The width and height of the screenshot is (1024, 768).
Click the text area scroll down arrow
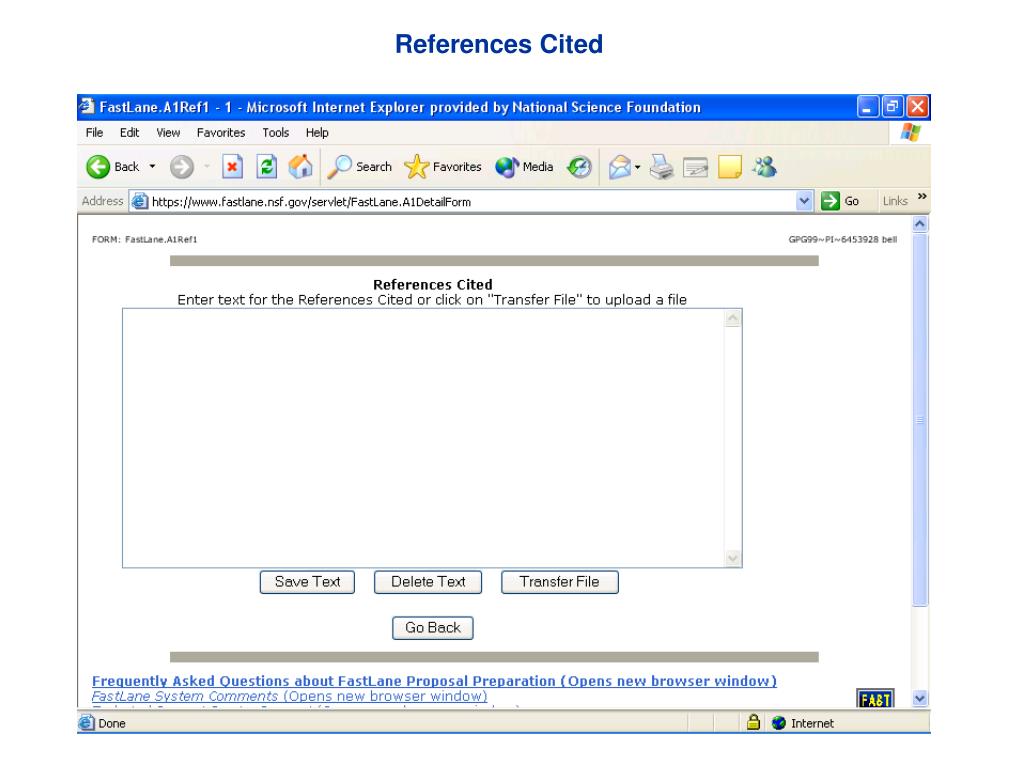[733, 558]
